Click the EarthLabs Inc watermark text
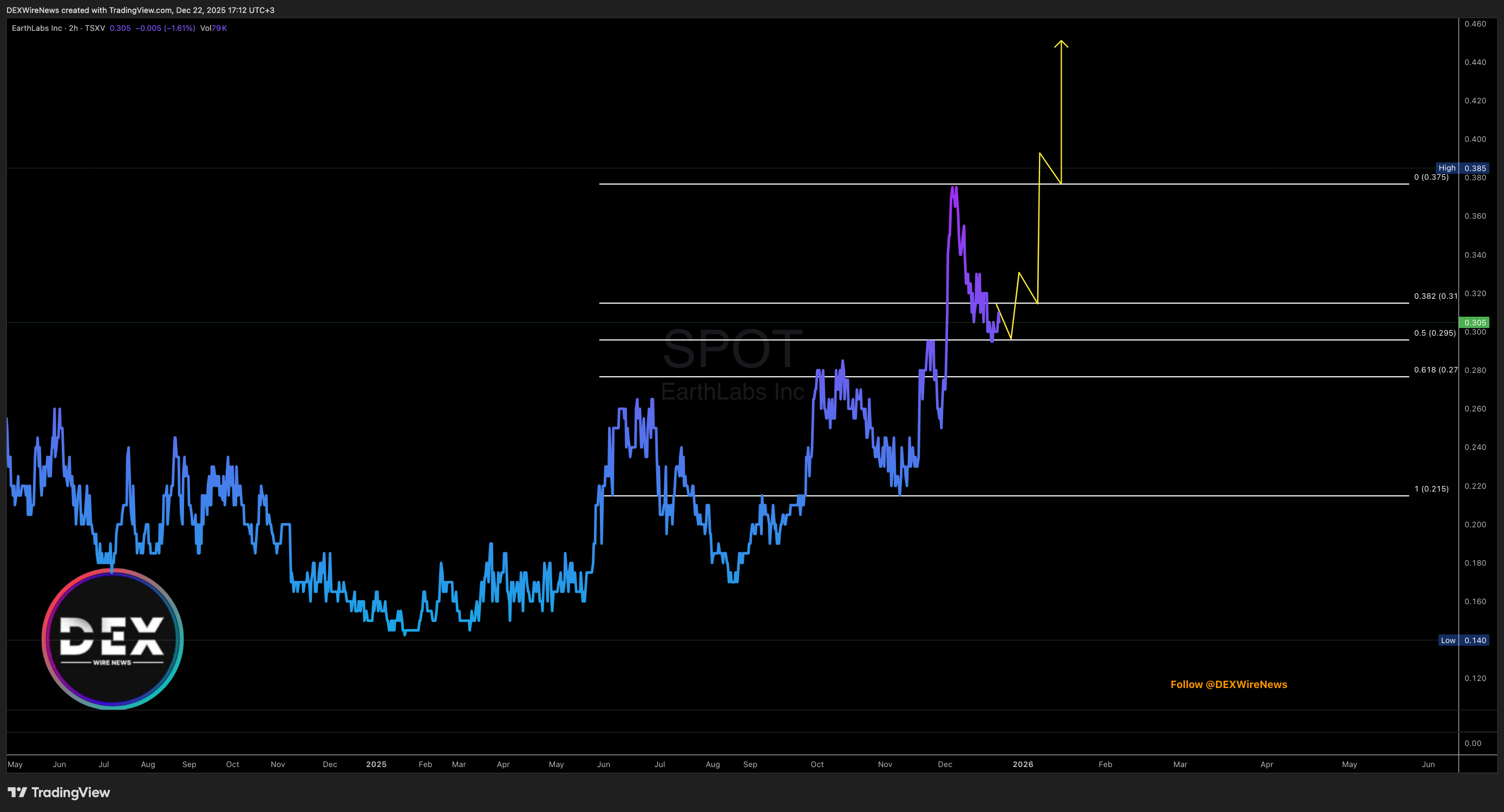 click(x=733, y=392)
